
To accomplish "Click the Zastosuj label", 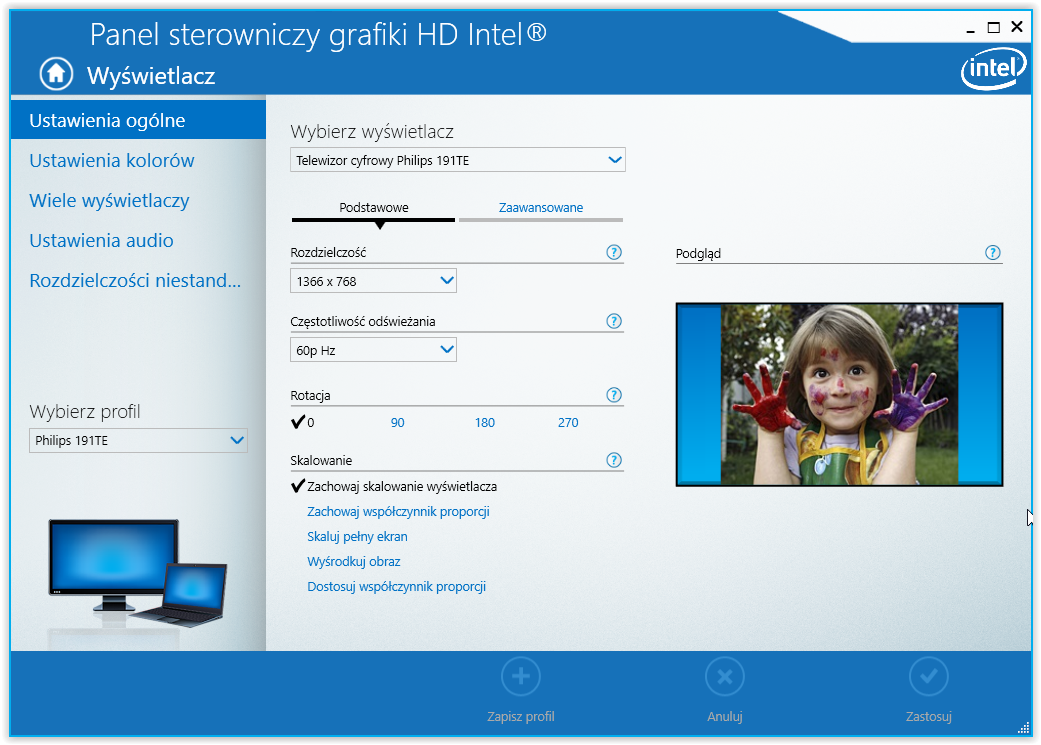I will 928,716.
